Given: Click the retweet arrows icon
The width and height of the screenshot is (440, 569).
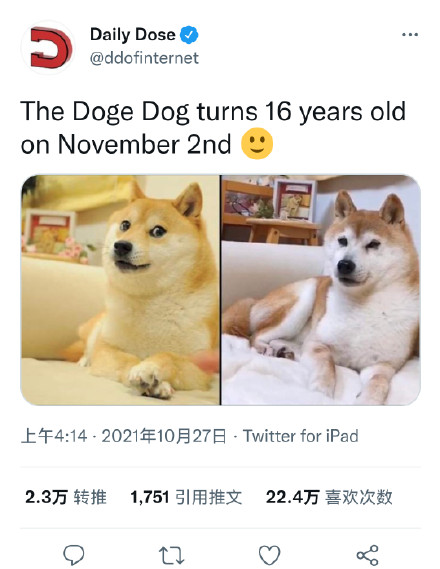Looking at the screenshot, I should tap(172, 555).
